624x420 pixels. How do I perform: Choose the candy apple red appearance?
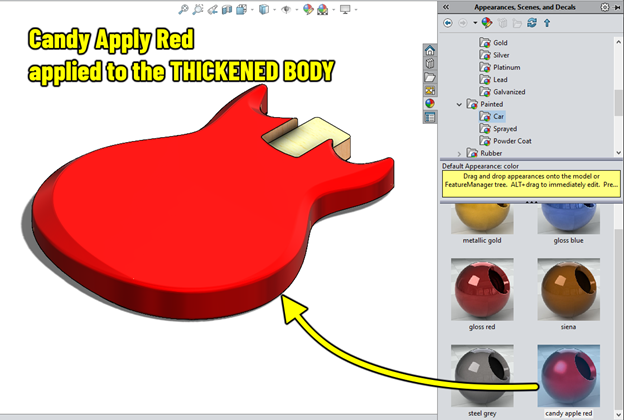coord(568,381)
